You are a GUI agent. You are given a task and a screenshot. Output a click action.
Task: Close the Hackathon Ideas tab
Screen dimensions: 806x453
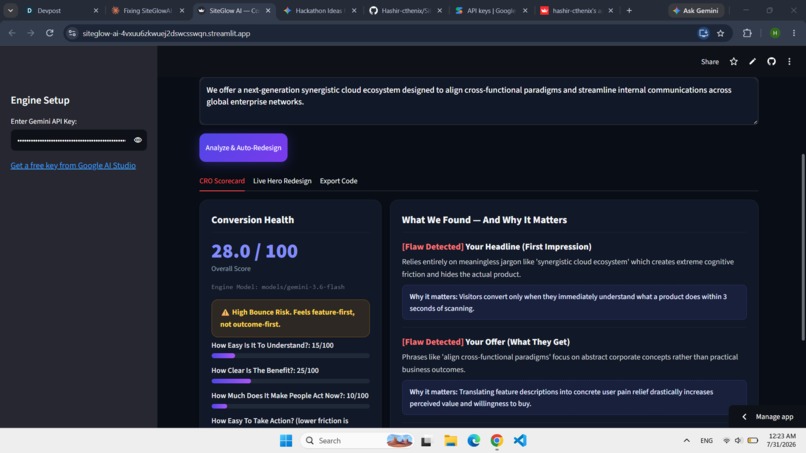coord(354,10)
